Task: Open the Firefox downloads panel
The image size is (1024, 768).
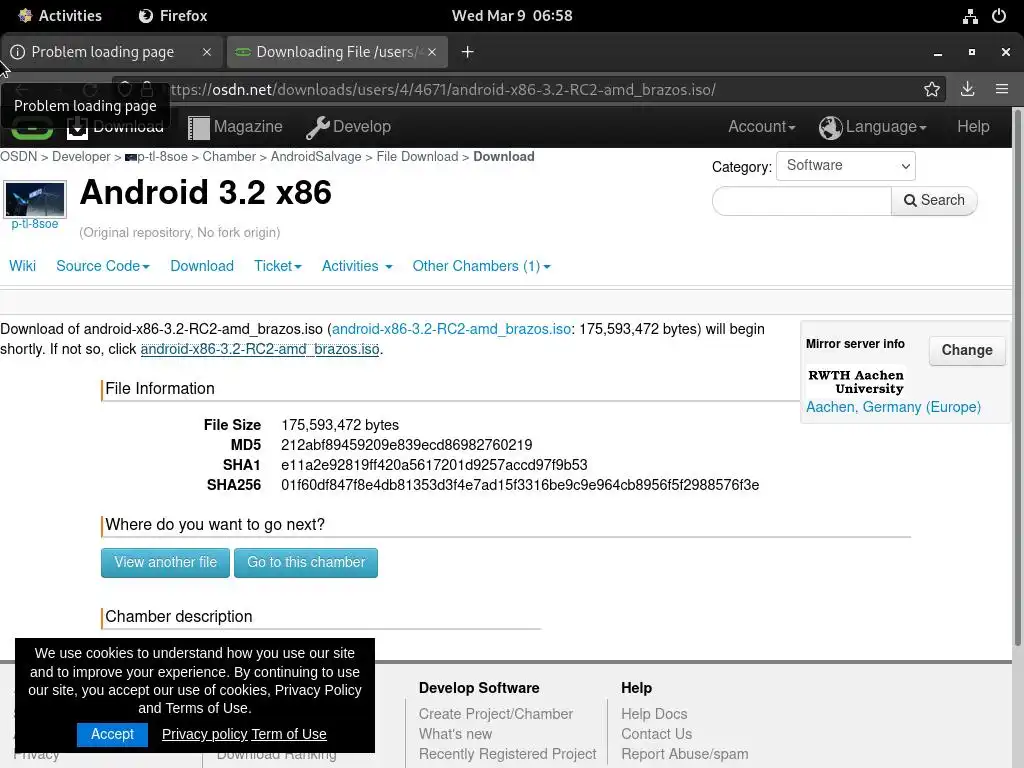Action: (967, 89)
